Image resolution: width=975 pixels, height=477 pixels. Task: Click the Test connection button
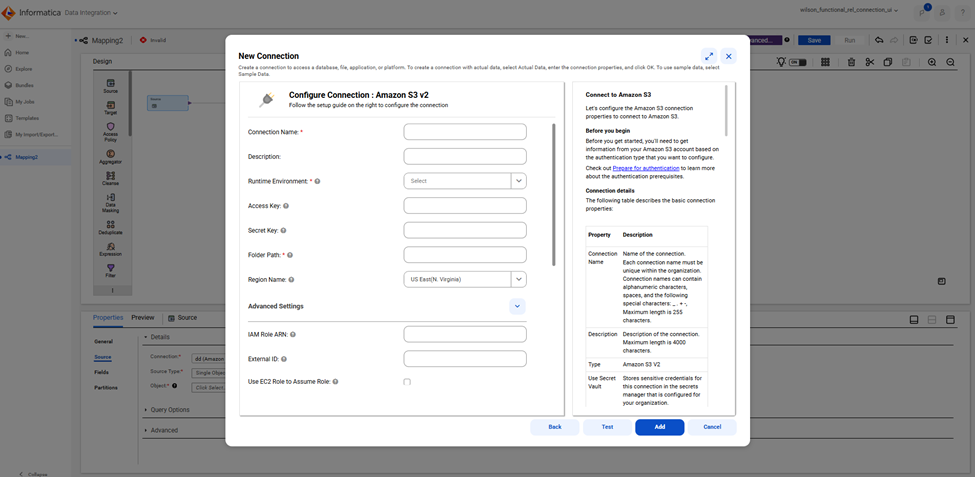[608, 427]
